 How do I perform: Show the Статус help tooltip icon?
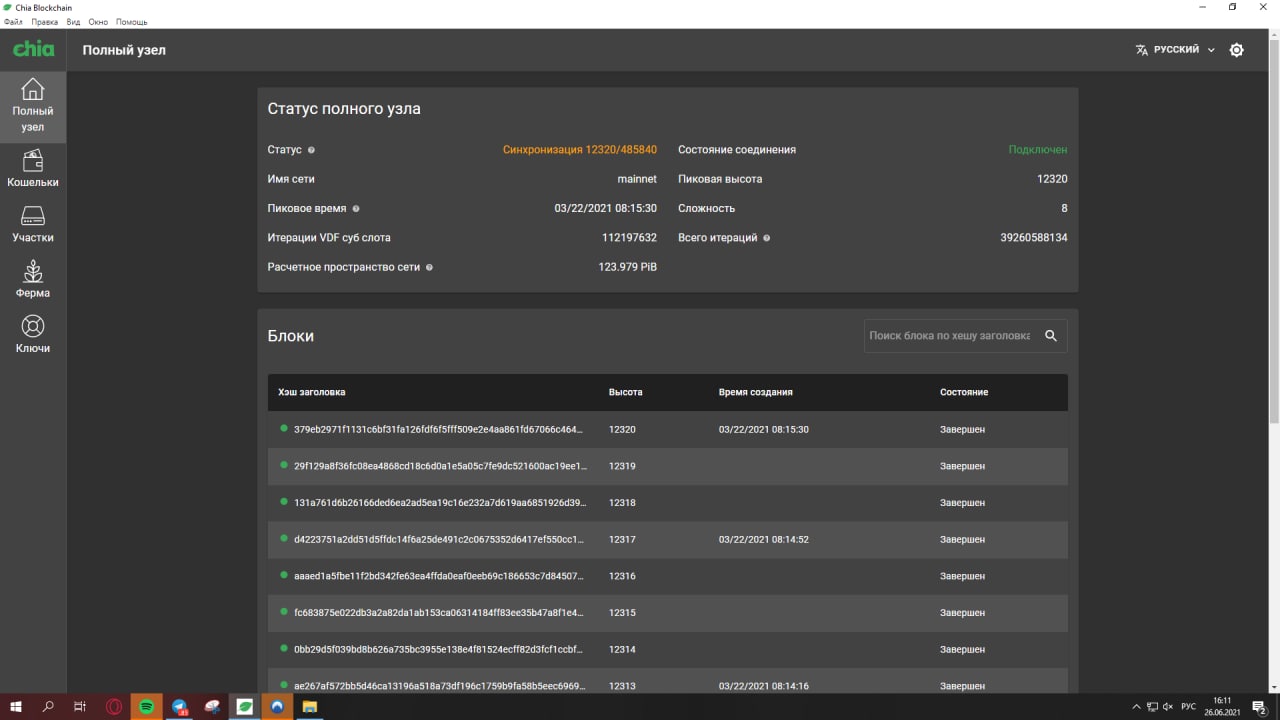point(311,150)
